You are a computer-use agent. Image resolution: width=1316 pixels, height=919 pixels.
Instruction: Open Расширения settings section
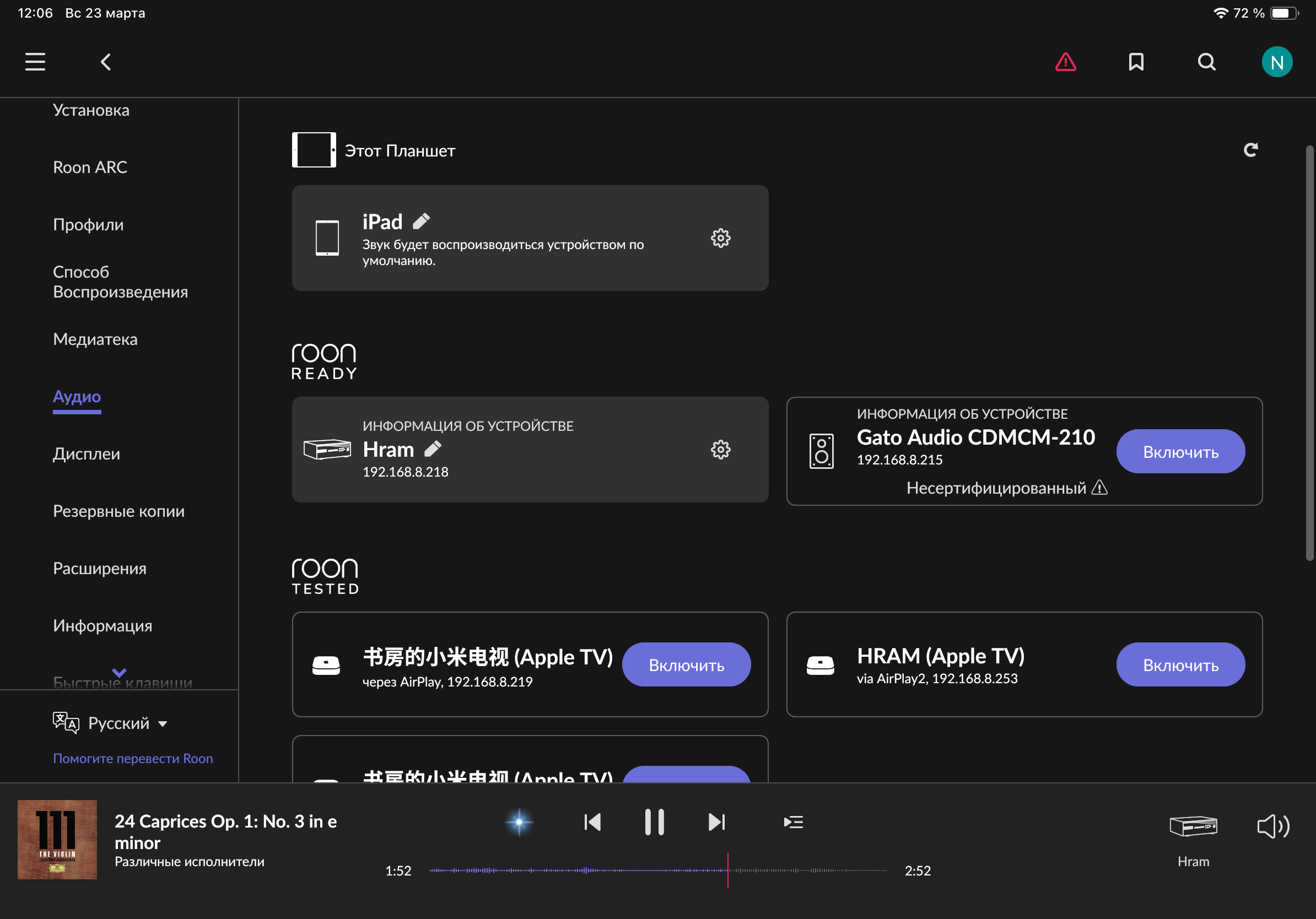click(100, 569)
